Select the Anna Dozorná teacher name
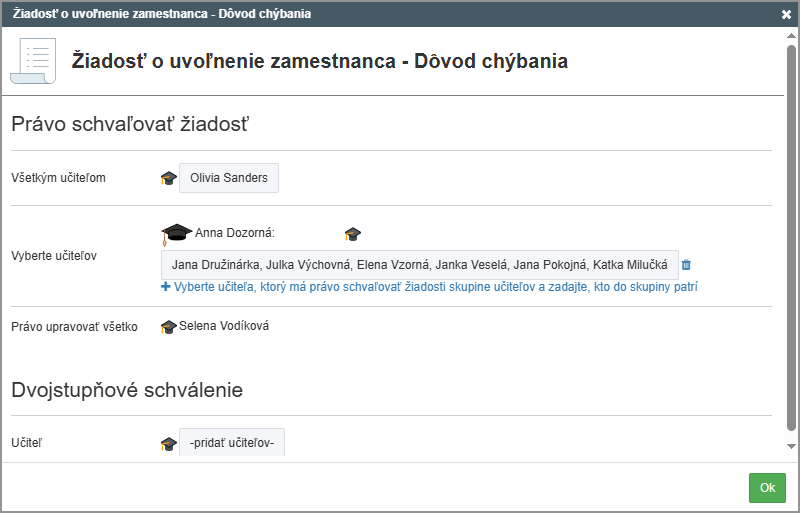The height and width of the screenshot is (513, 800). pos(235,233)
